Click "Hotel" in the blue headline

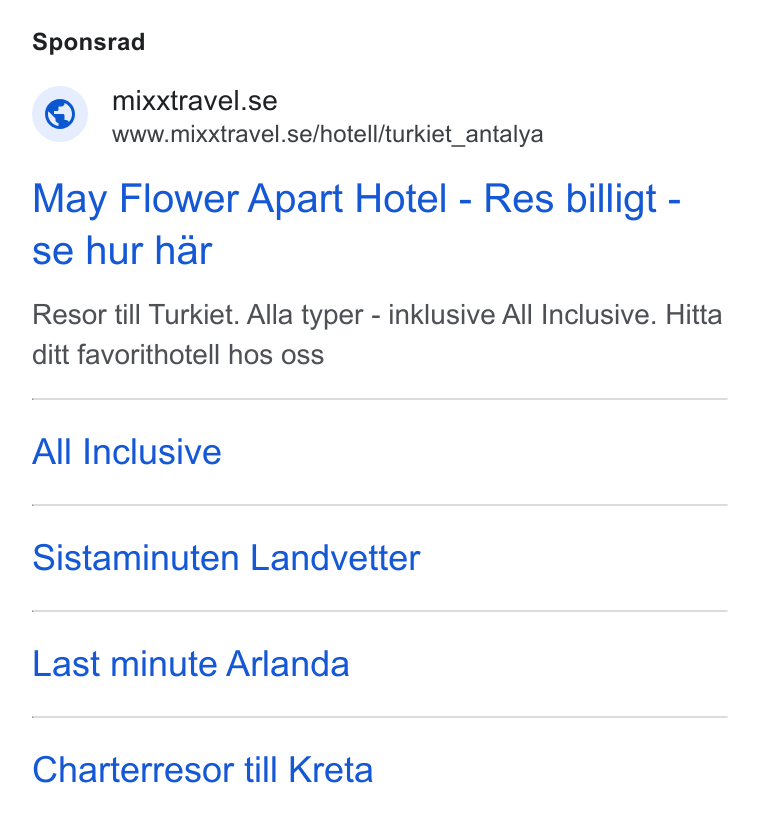pyautogui.click(x=401, y=199)
